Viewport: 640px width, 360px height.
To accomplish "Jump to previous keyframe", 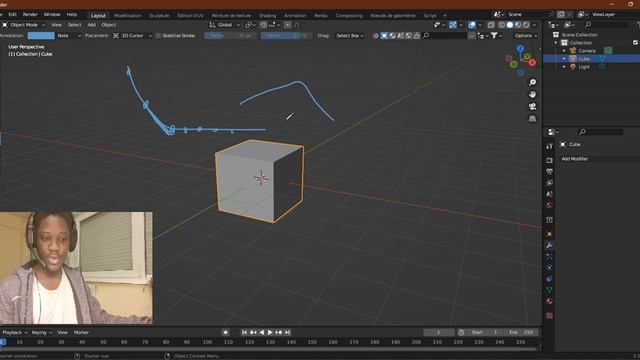I will click(253, 333).
